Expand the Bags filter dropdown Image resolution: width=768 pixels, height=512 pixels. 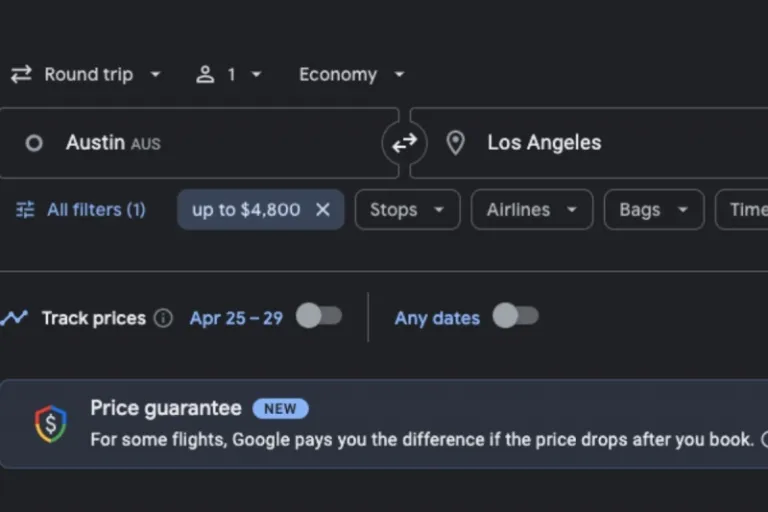click(x=653, y=210)
